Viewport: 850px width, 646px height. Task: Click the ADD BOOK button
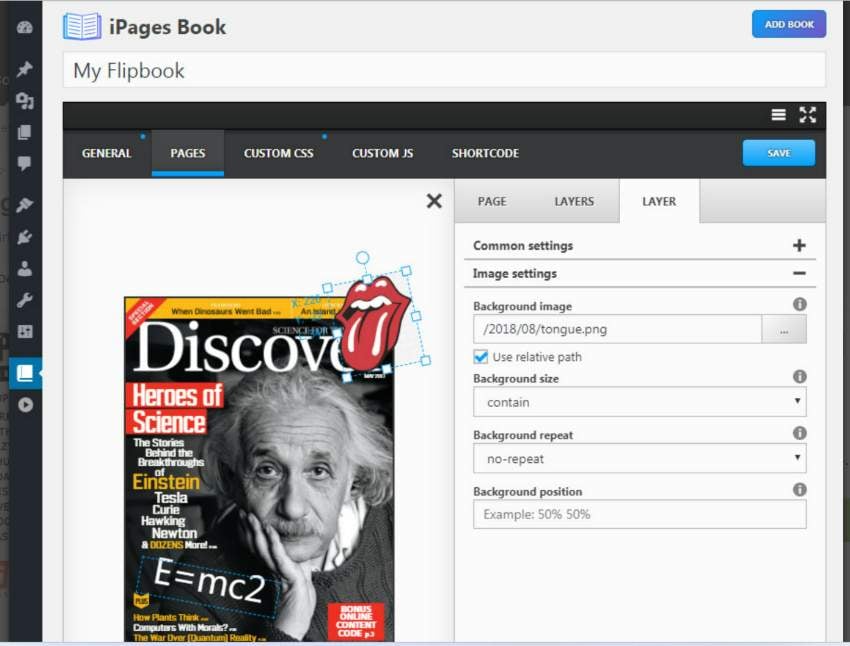pos(789,24)
